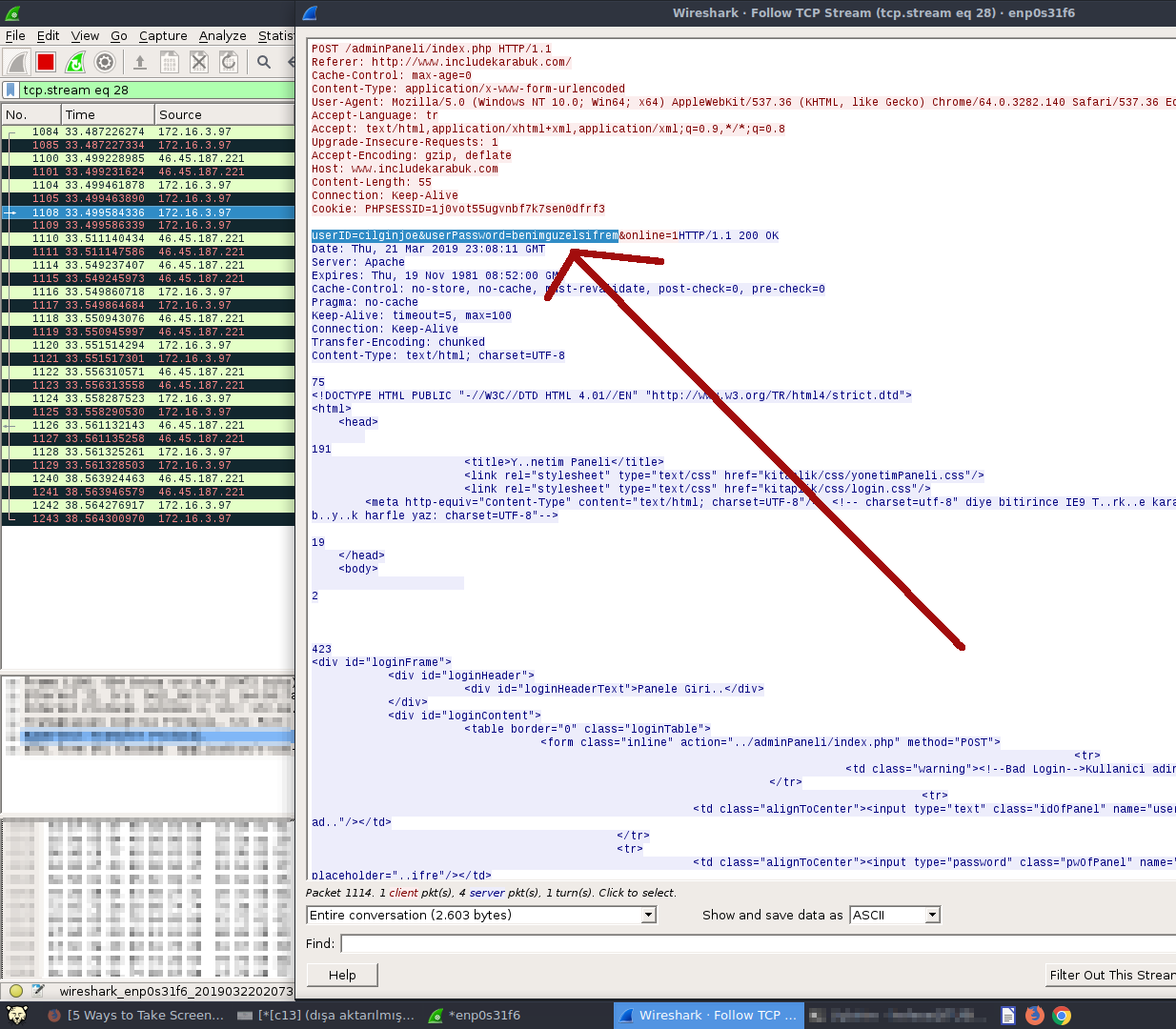The image size is (1176, 1029).
Task: Launch Chrome from the taskbar tray
Action: coord(1062,1016)
